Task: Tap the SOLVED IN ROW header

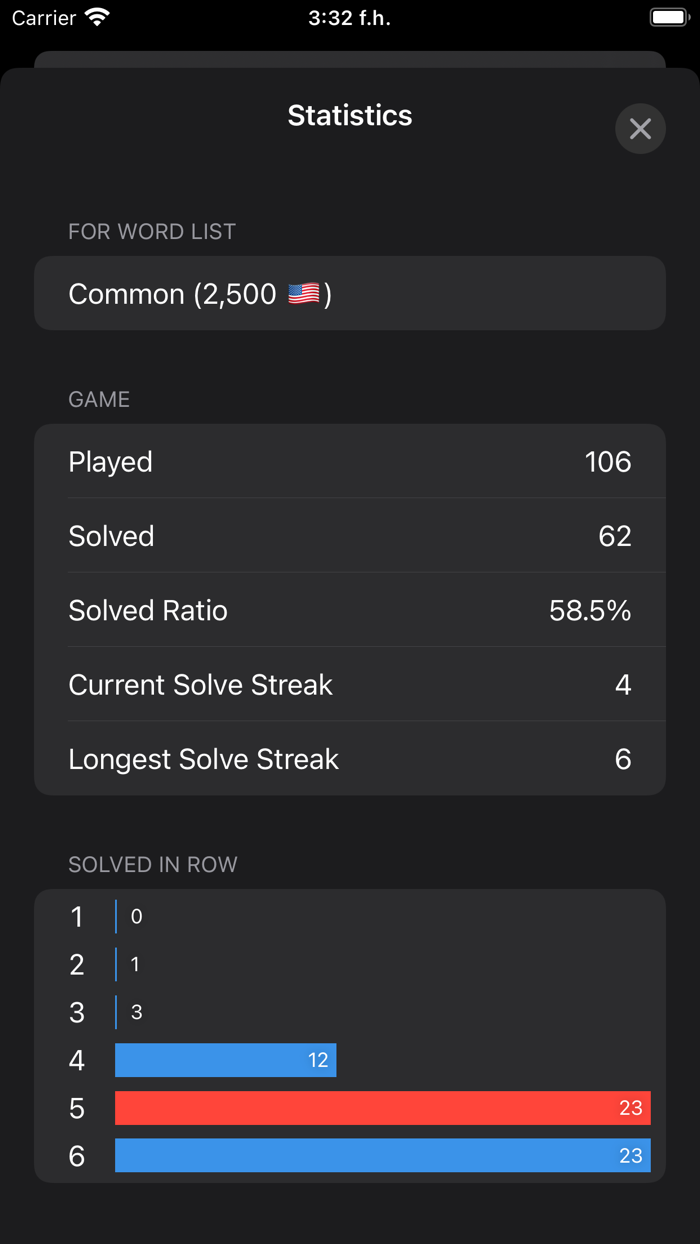Action: tap(153, 865)
